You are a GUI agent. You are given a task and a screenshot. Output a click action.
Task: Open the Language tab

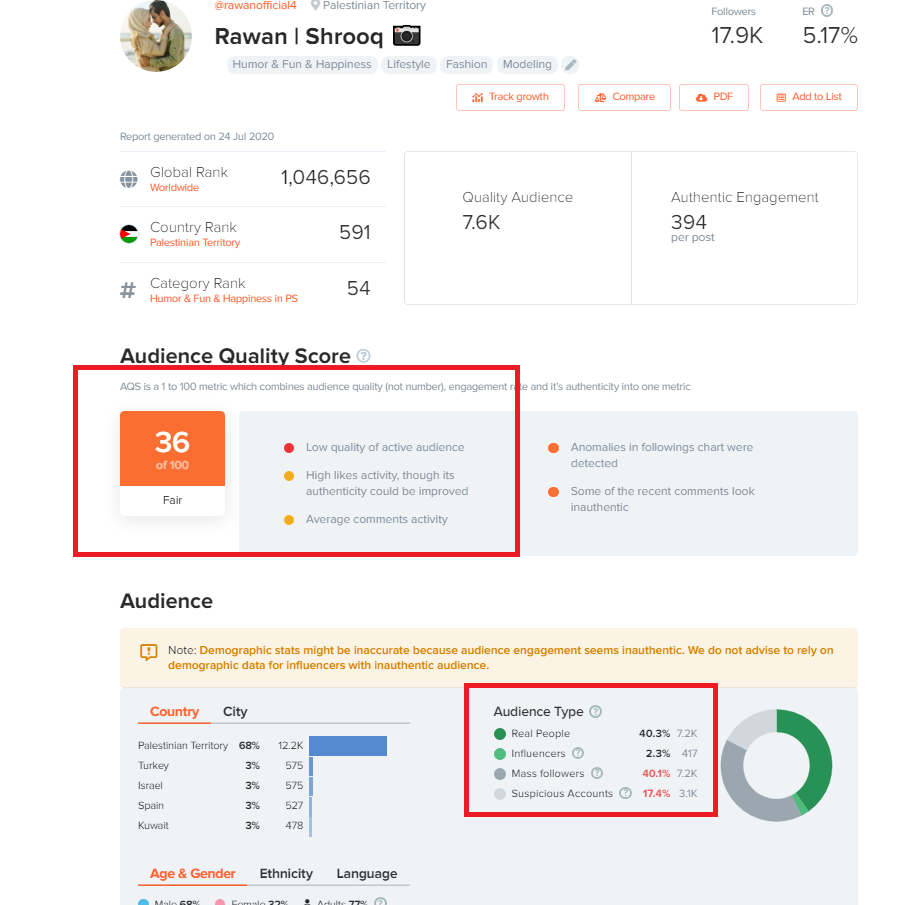point(367,874)
